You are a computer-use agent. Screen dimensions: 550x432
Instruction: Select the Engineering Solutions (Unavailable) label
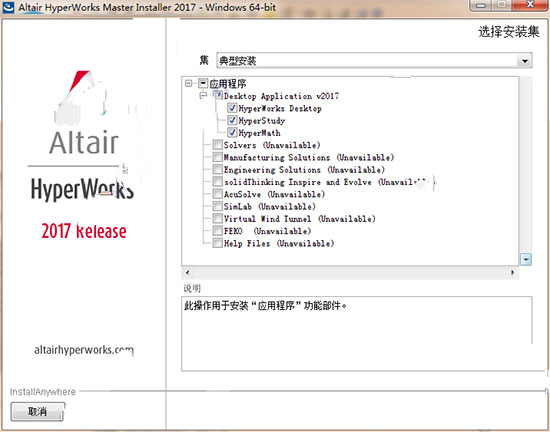(x=304, y=170)
